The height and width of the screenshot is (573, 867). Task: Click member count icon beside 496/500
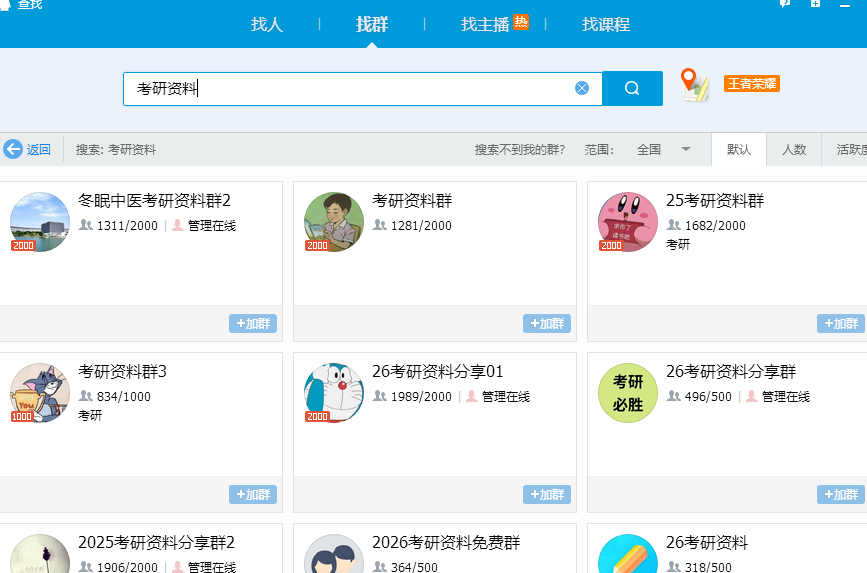click(673, 396)
